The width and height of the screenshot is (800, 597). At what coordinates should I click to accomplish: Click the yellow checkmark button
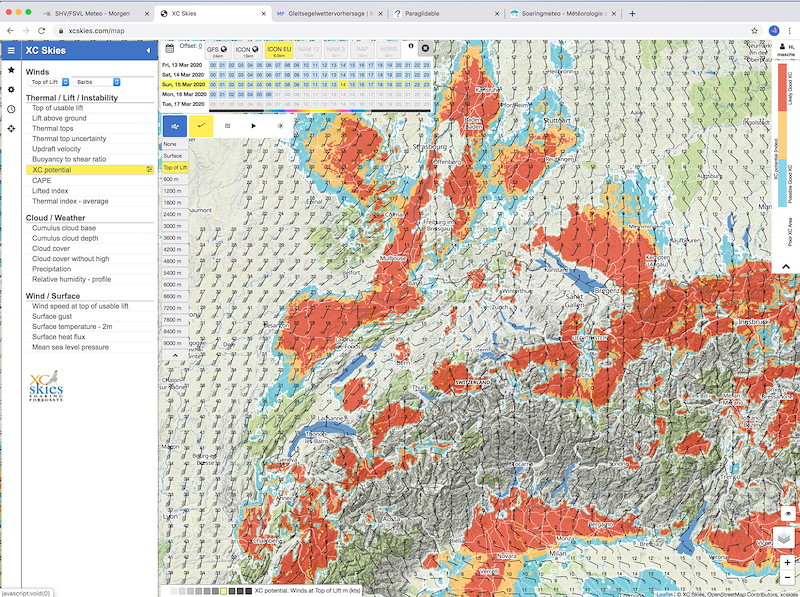pos(201,126)
